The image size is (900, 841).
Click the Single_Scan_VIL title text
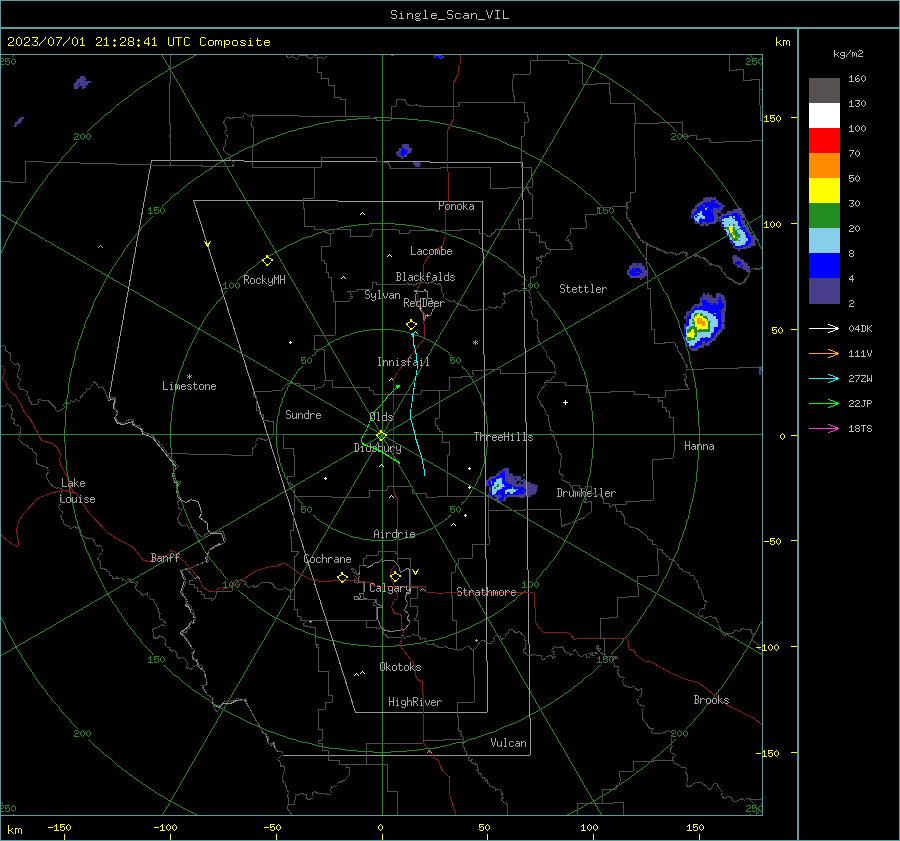coord(449,15)
